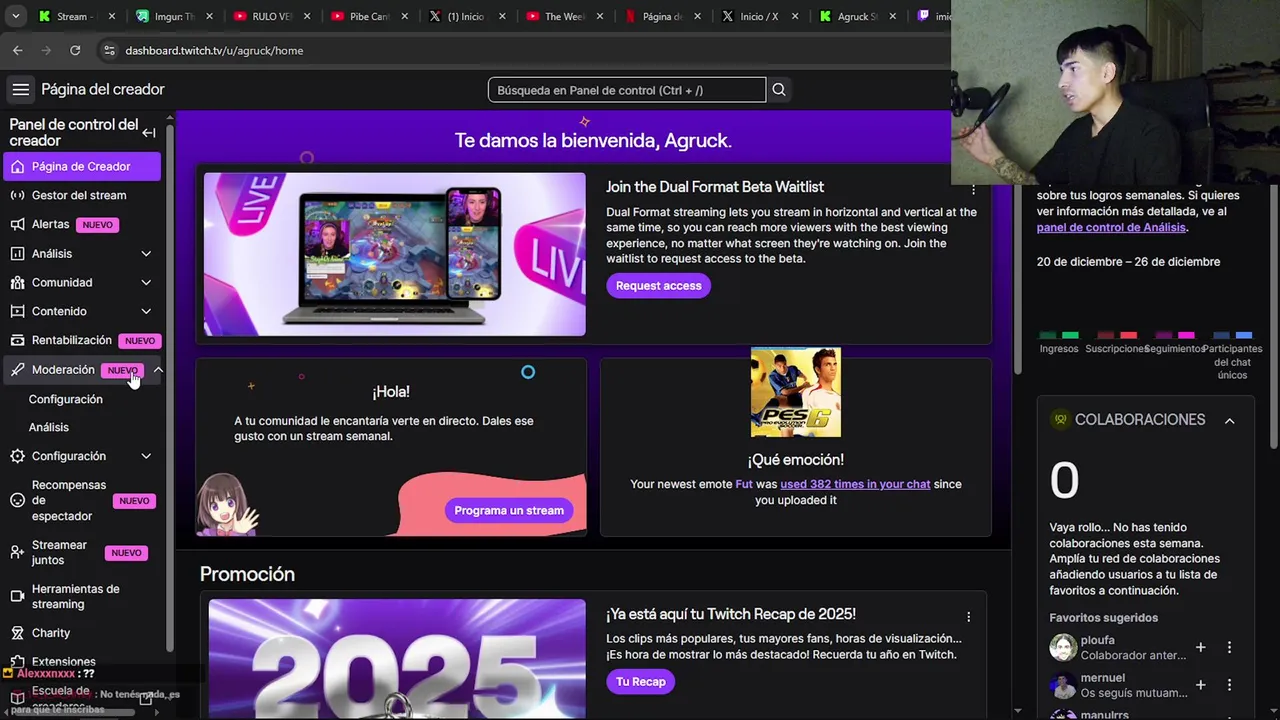This screenshot has width=1280, height=720.
Task: Open Análisis submenu under Moderación
Action: coord(49,427)
